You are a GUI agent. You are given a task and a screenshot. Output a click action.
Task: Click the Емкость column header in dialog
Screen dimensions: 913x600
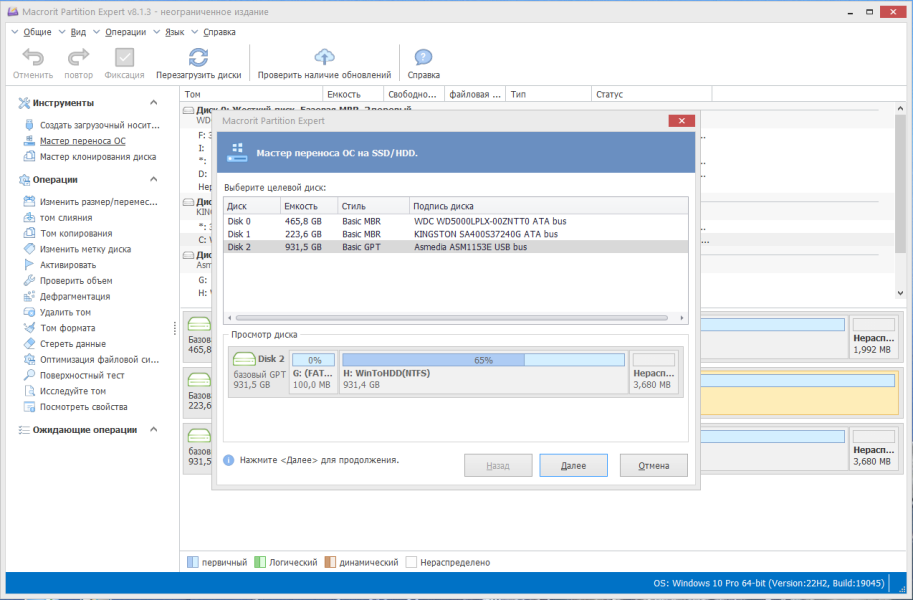(309, 206)
